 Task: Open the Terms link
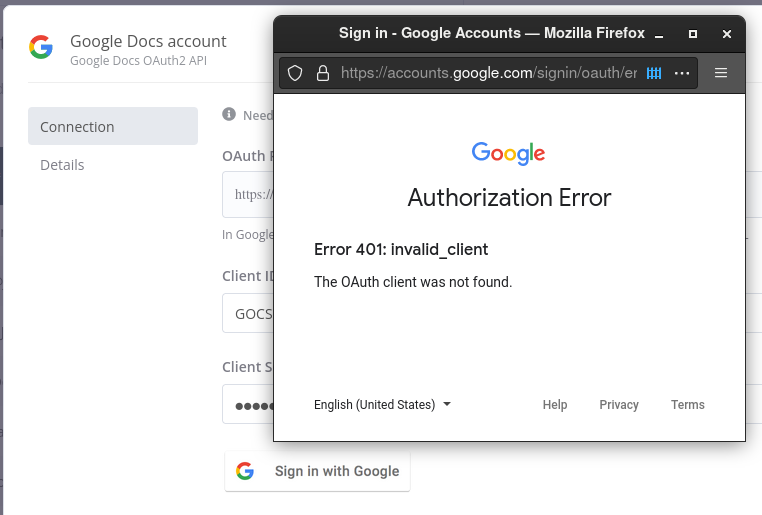688,405
